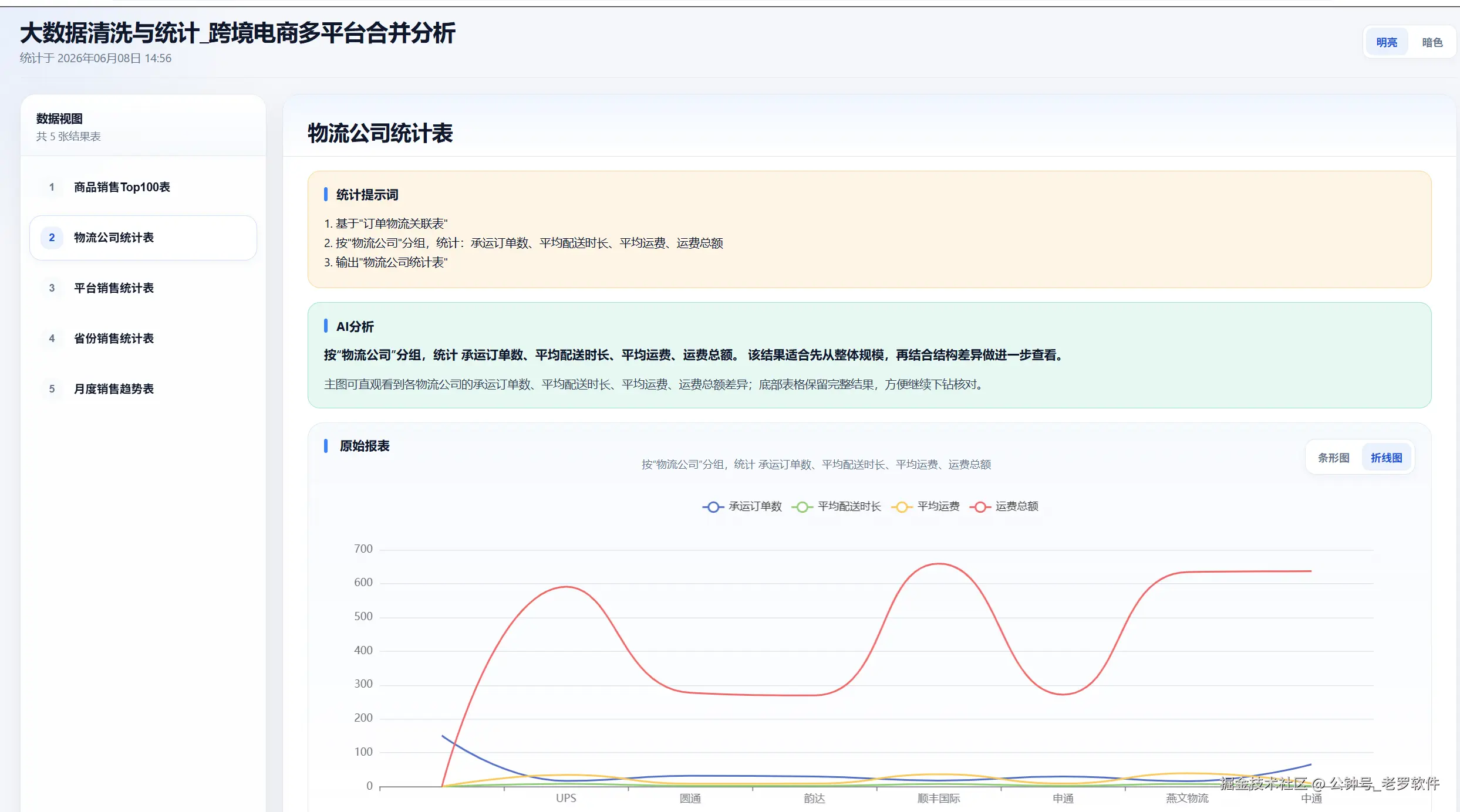Click the chart subtitle under 原始报表

click(817, 465)
